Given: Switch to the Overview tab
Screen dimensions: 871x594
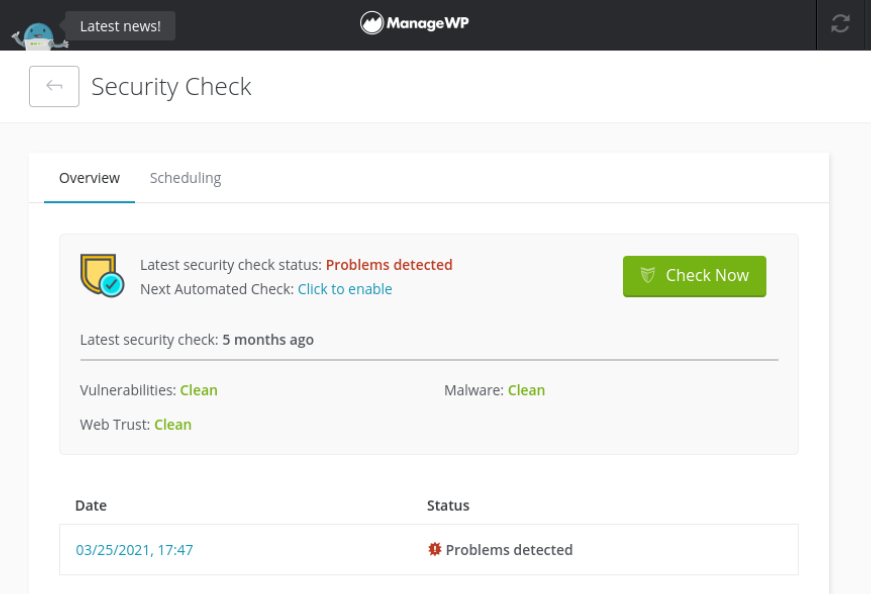Looking at the screenshot, I should click(89, 178).
